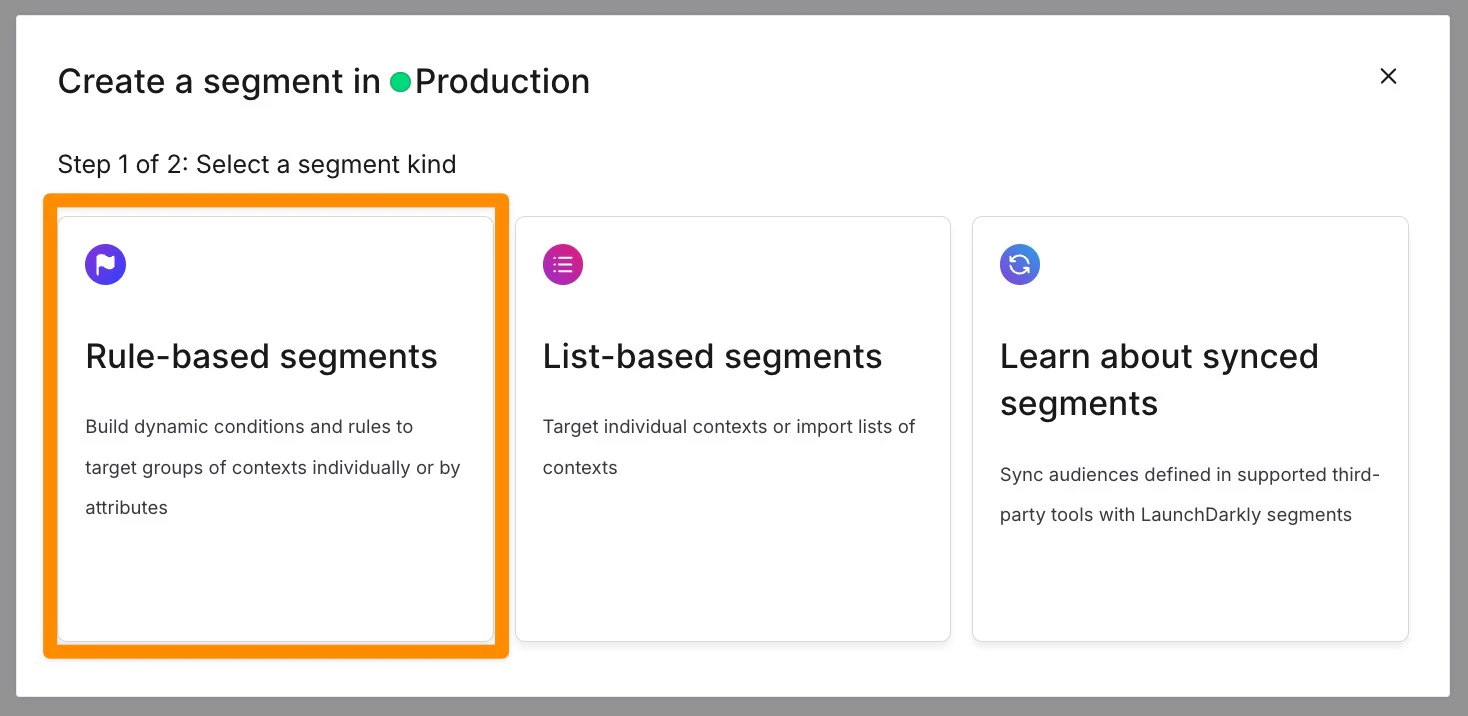Click the blue sync icon on synced segments card
The width and height of the screenshot is (1468, 716).
click(1019, 264)
